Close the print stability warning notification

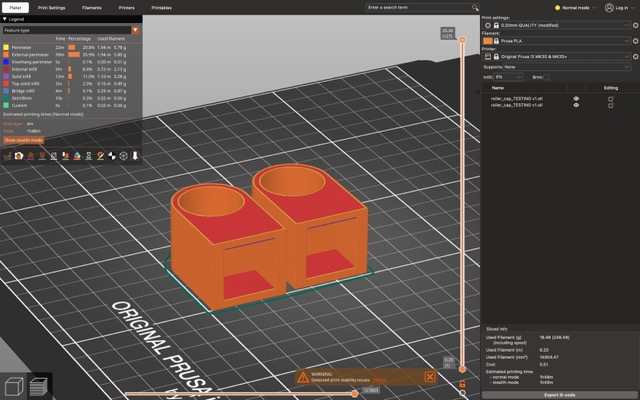429,377
